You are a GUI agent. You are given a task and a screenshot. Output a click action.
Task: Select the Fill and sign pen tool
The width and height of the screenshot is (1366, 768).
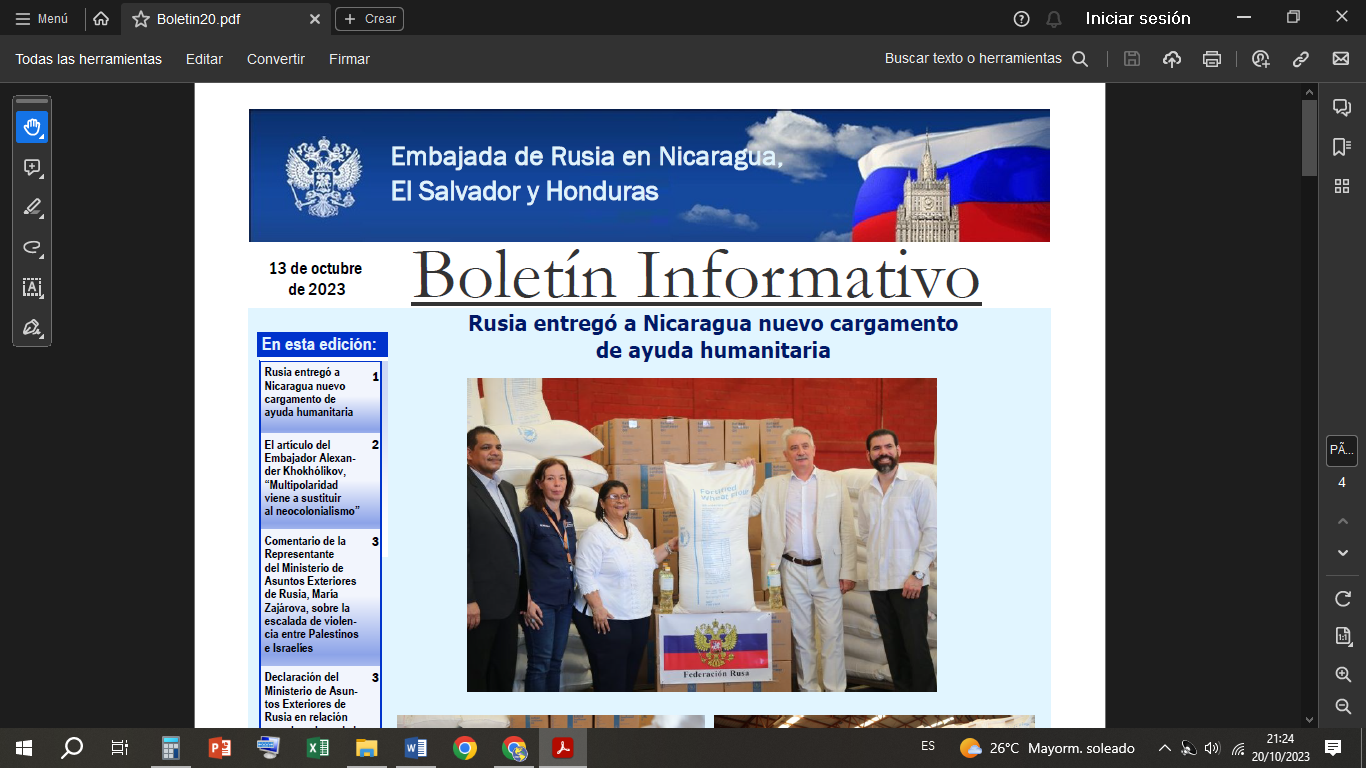point(32,328)
